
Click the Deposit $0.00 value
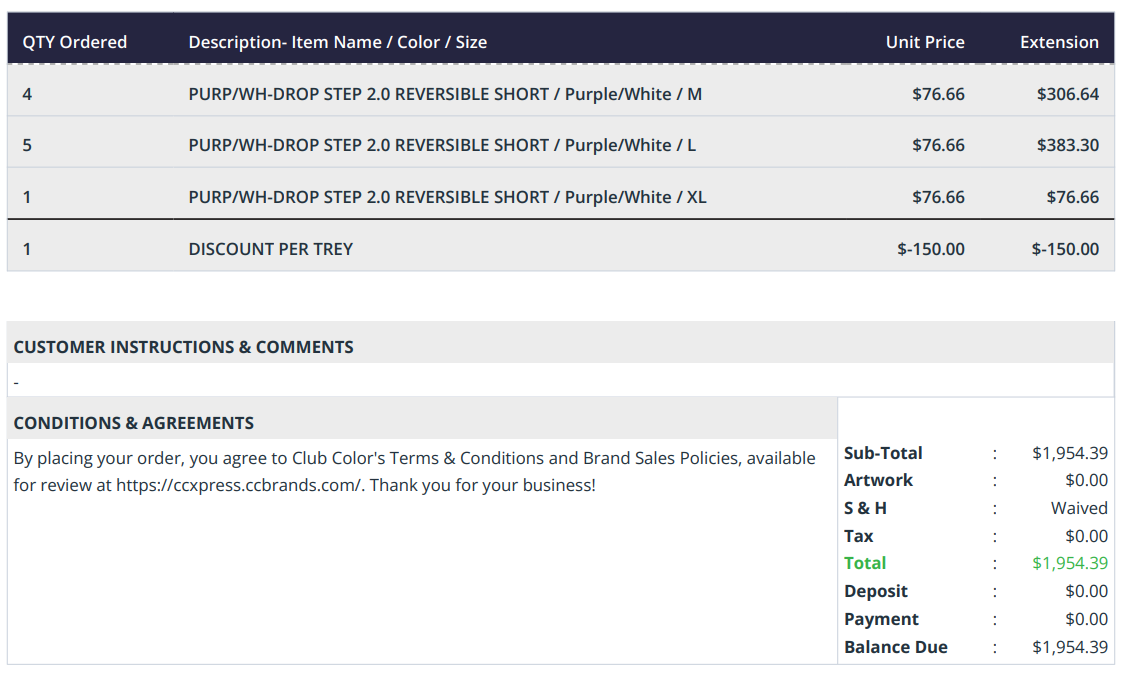pyautogui.click(x=1086, y=592)
